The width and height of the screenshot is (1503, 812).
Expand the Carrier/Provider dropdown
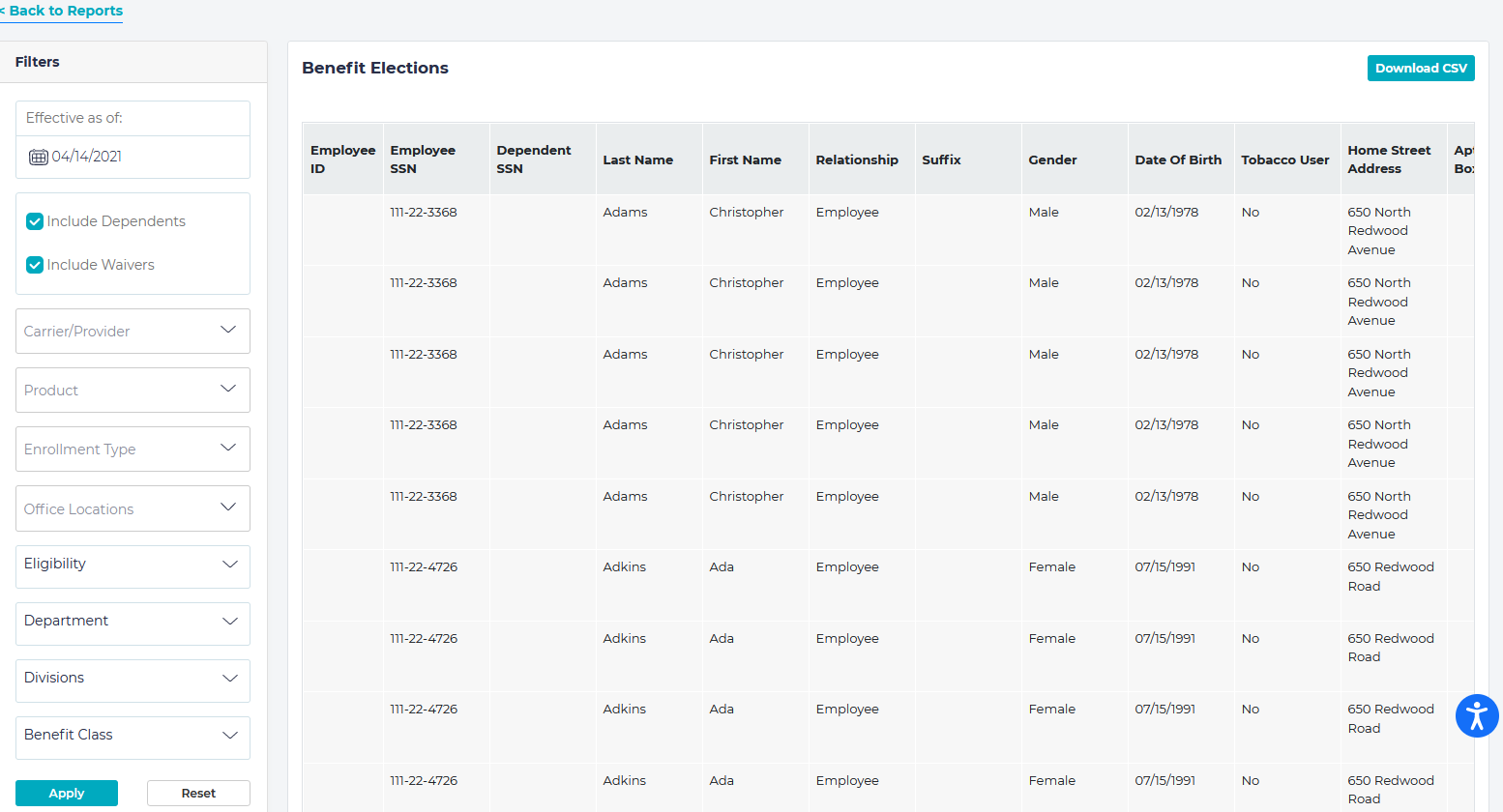click(x=133, y=332)
